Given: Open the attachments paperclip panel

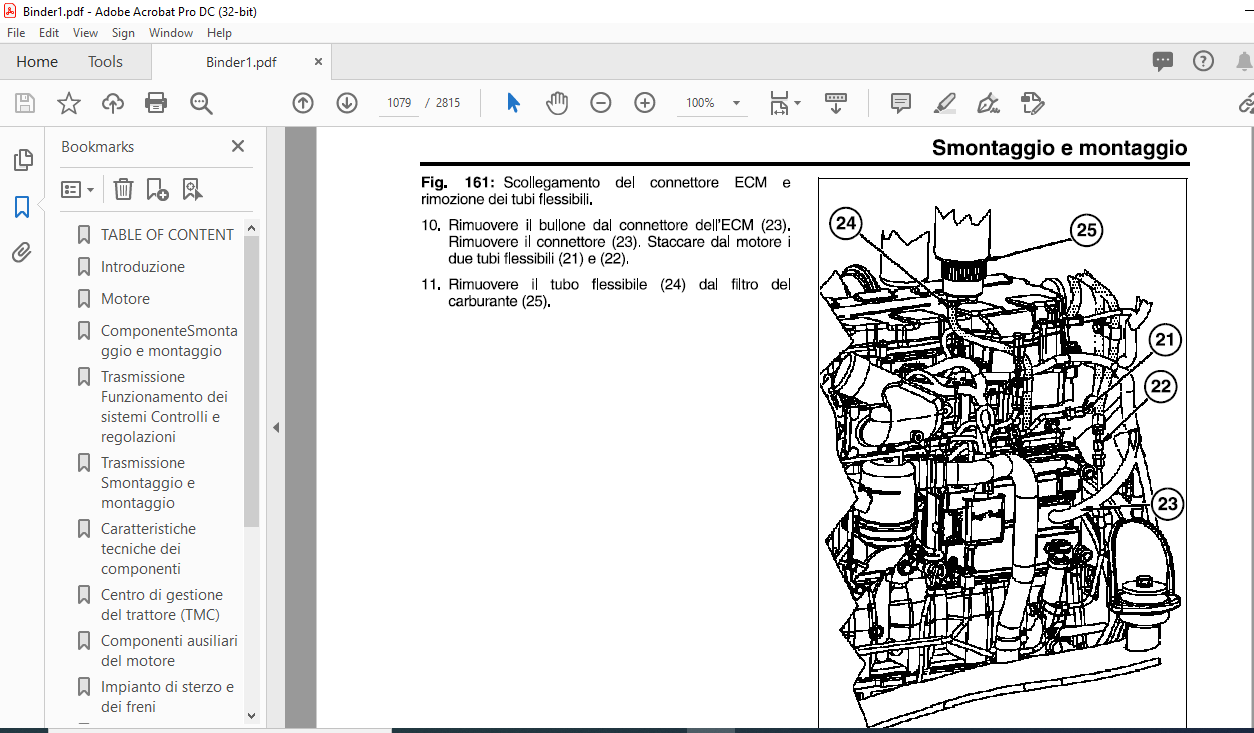Looking at the screenshot, I should [x=22, y=253].
